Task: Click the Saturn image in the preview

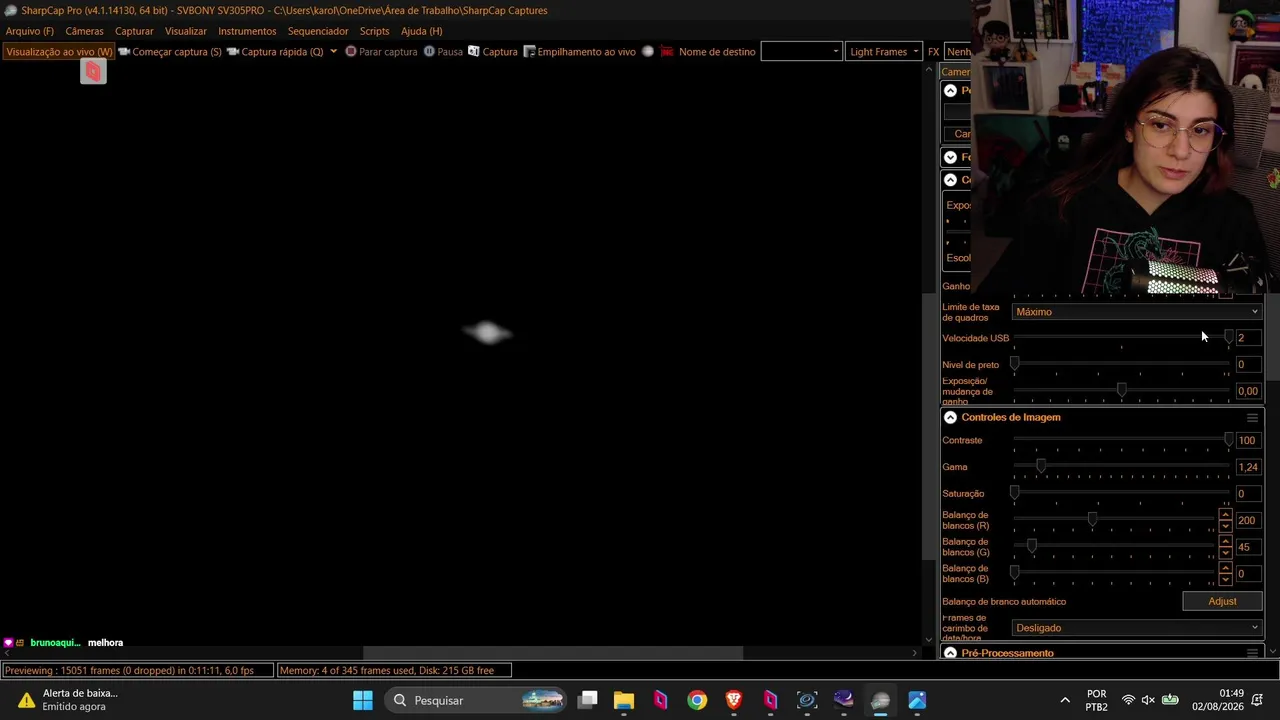Action: click(x=488, y=333)
